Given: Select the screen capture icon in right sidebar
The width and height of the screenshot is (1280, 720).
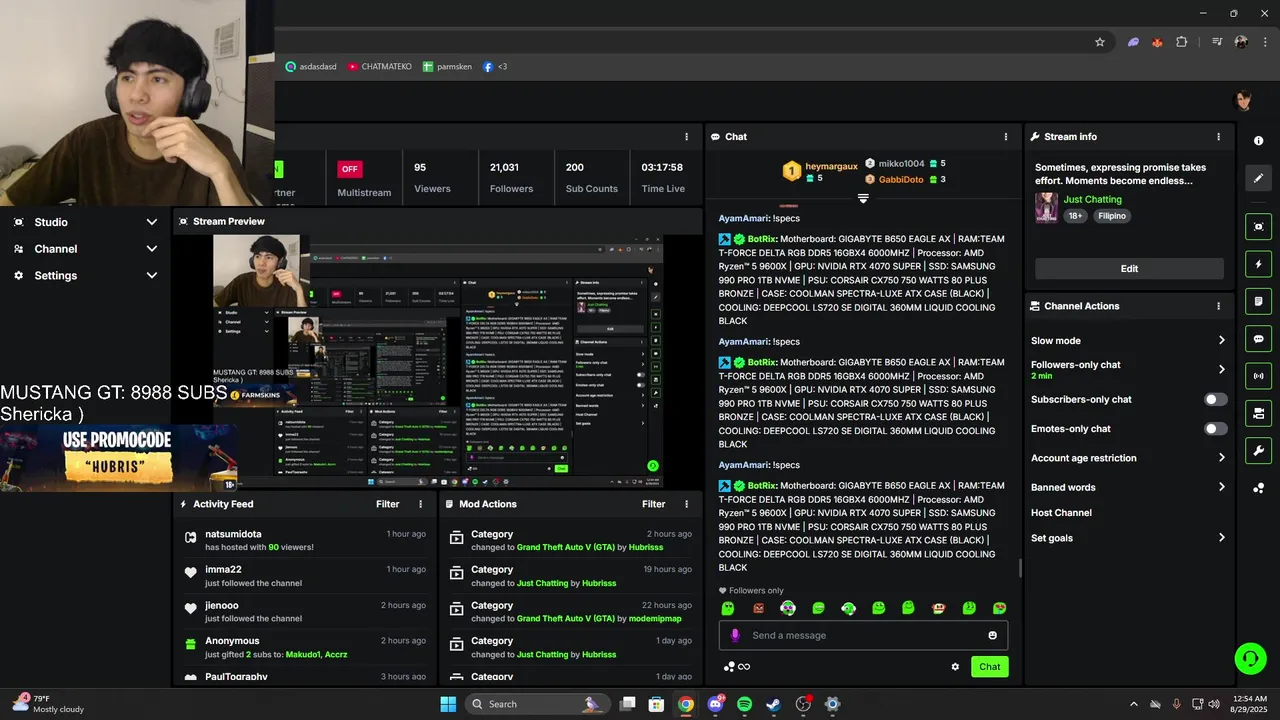Looking at the screenshot, I should click(1259, 227).
